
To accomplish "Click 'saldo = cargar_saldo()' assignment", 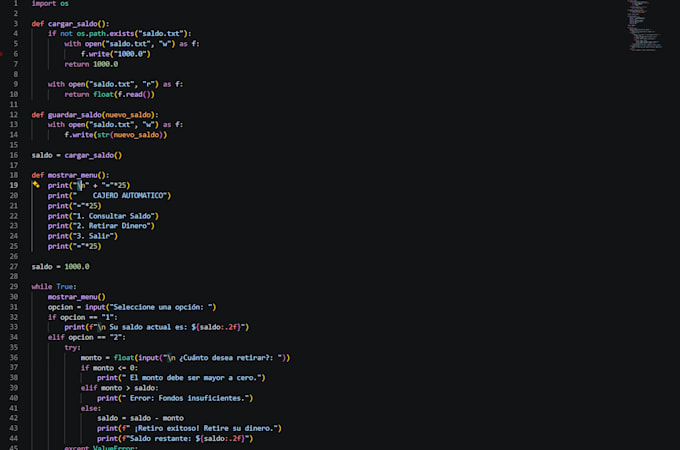I will pos(77,155).
